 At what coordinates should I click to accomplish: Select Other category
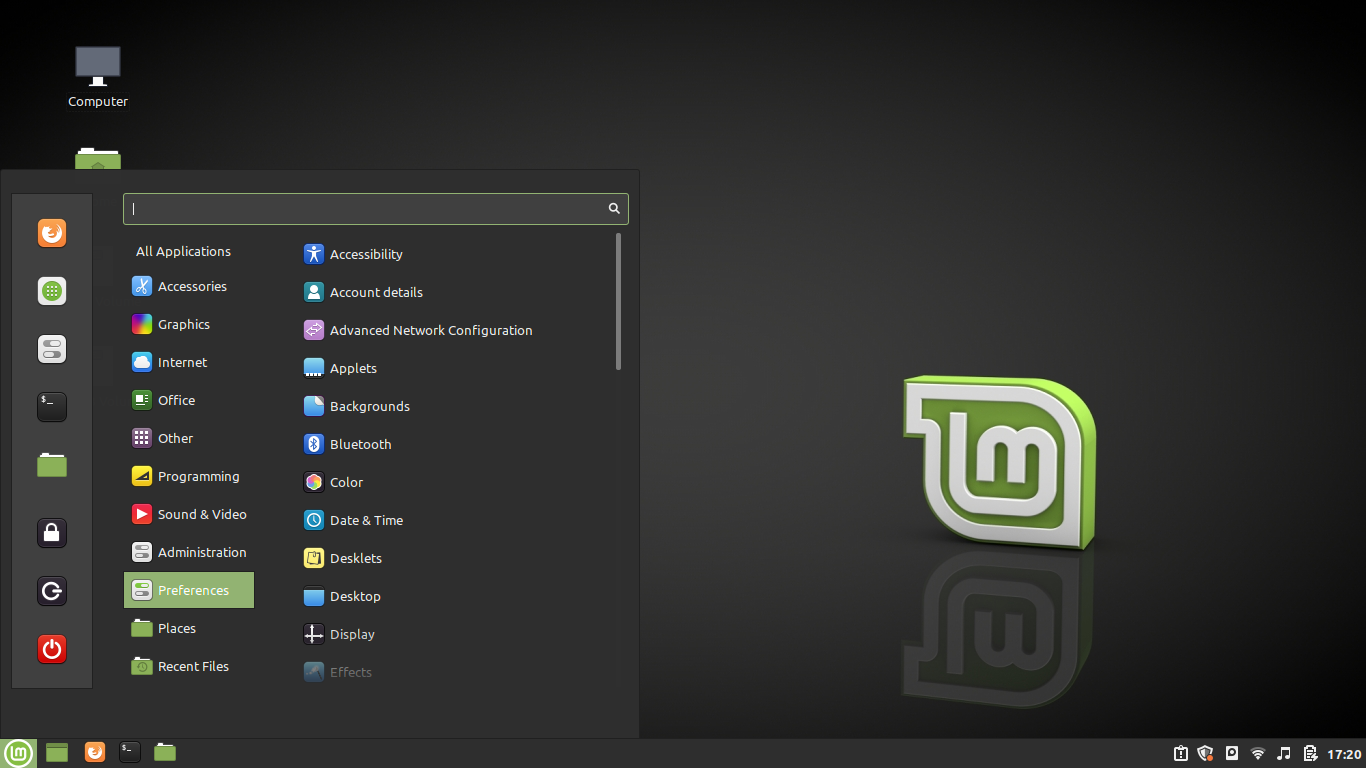[x=189, y=438]
